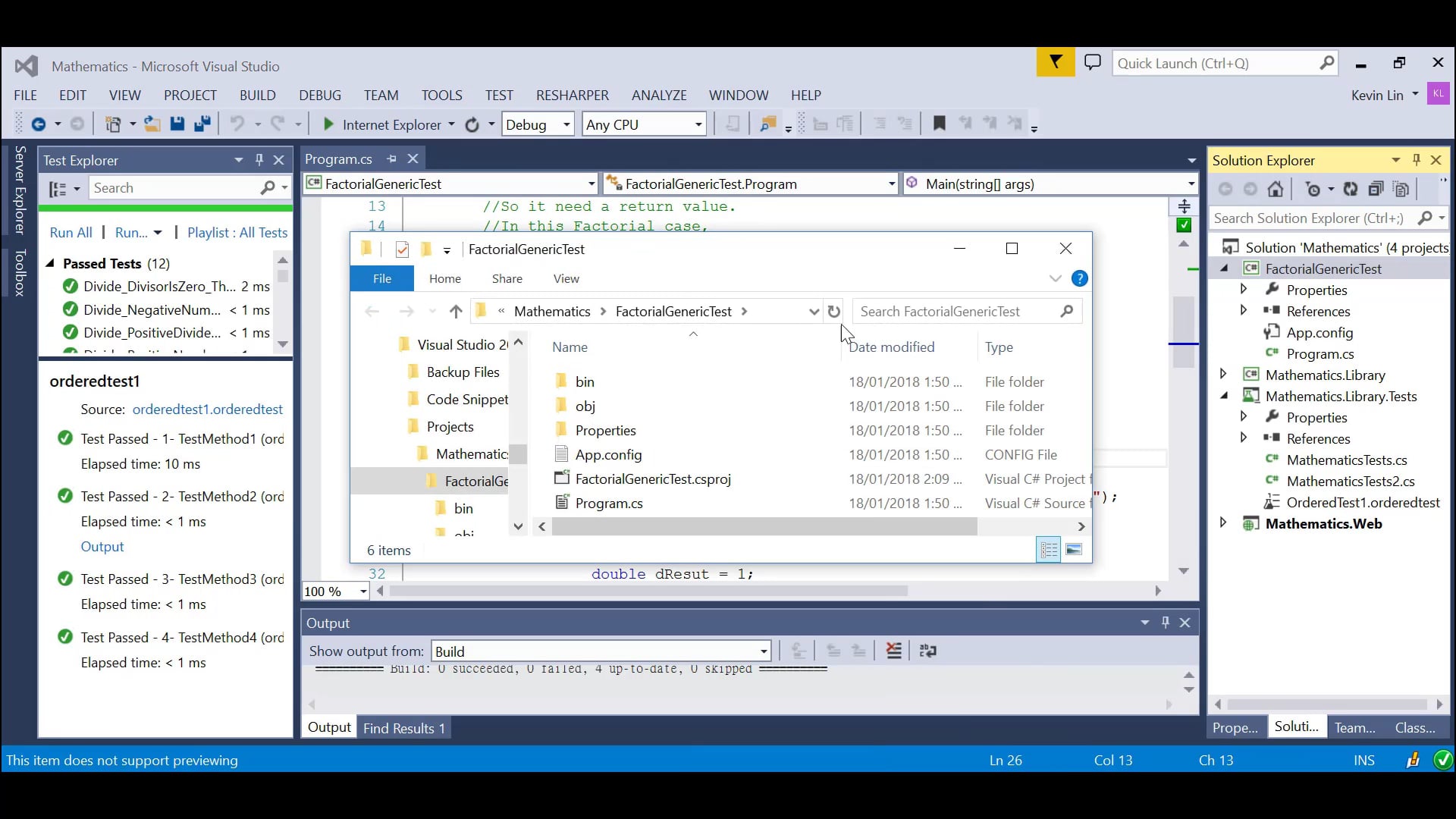Click the Undo icon in the toolbar
Screen dimensions: 1456x819
(x=238, y=124)
